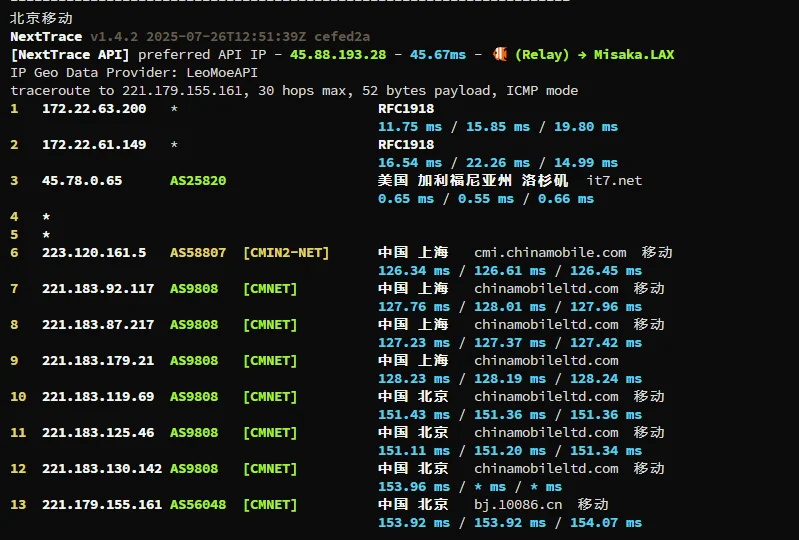Click the RFC1918 label on hop 2
Image resolution: width=799 pixels, height=540 pixels.
point(406,145)
